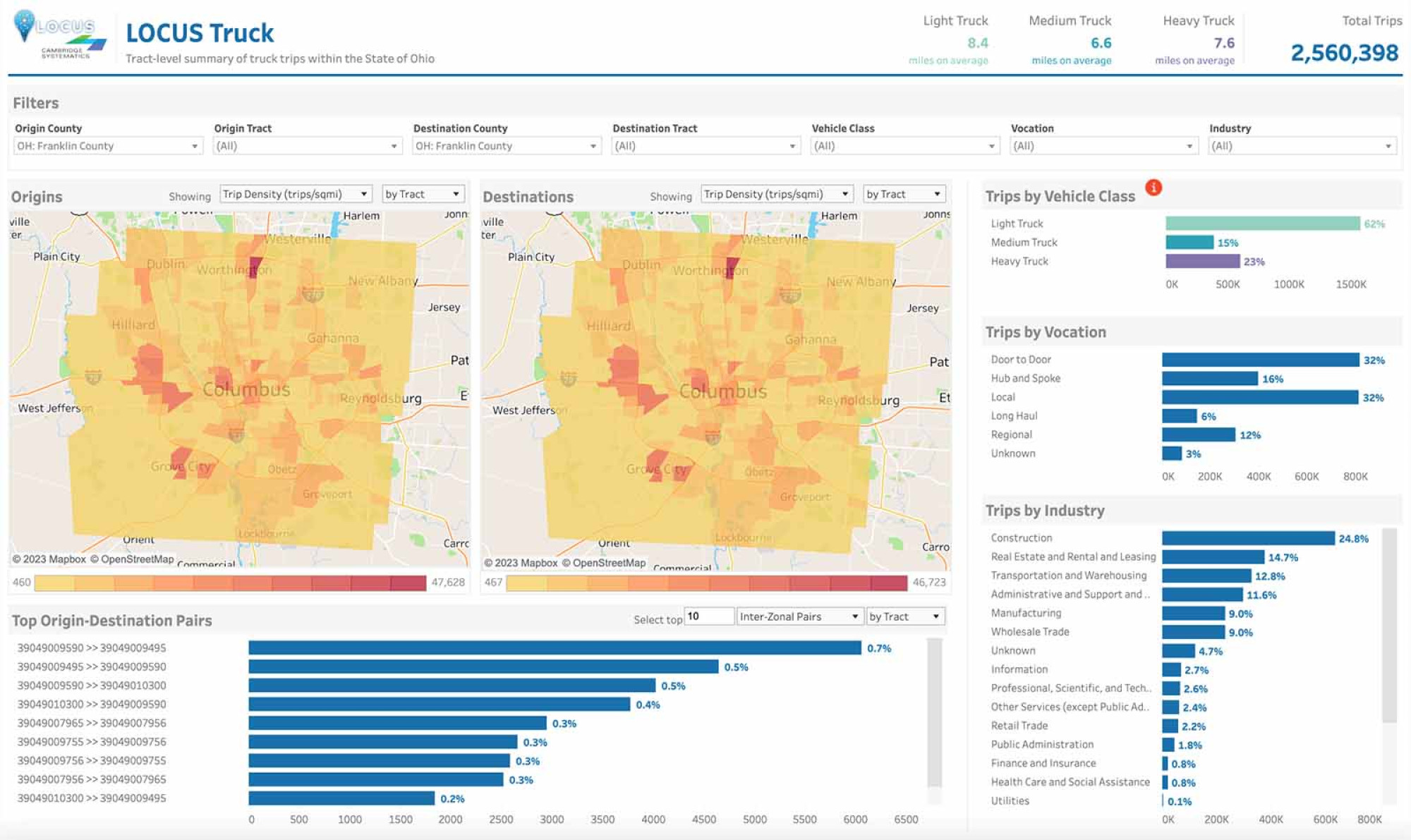Viewport: 1411px width, 840px height.
Task: Click the 'Select top' input showing 10
Action: [x=708, y=616]
